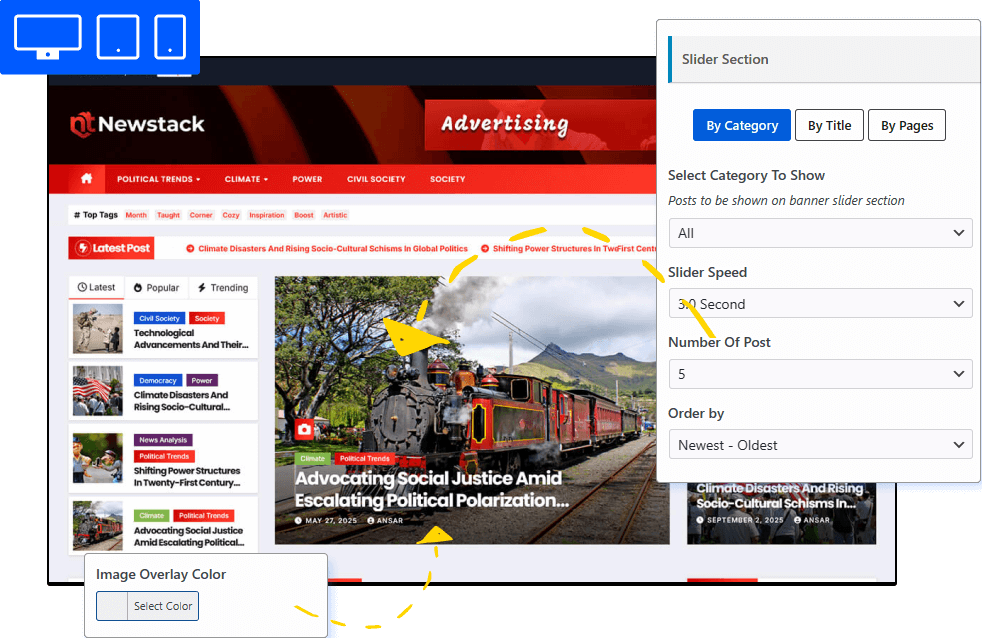This screenshot has height=638, width=982.
Task: Select the By Title option
Action: tap(829, 125)
